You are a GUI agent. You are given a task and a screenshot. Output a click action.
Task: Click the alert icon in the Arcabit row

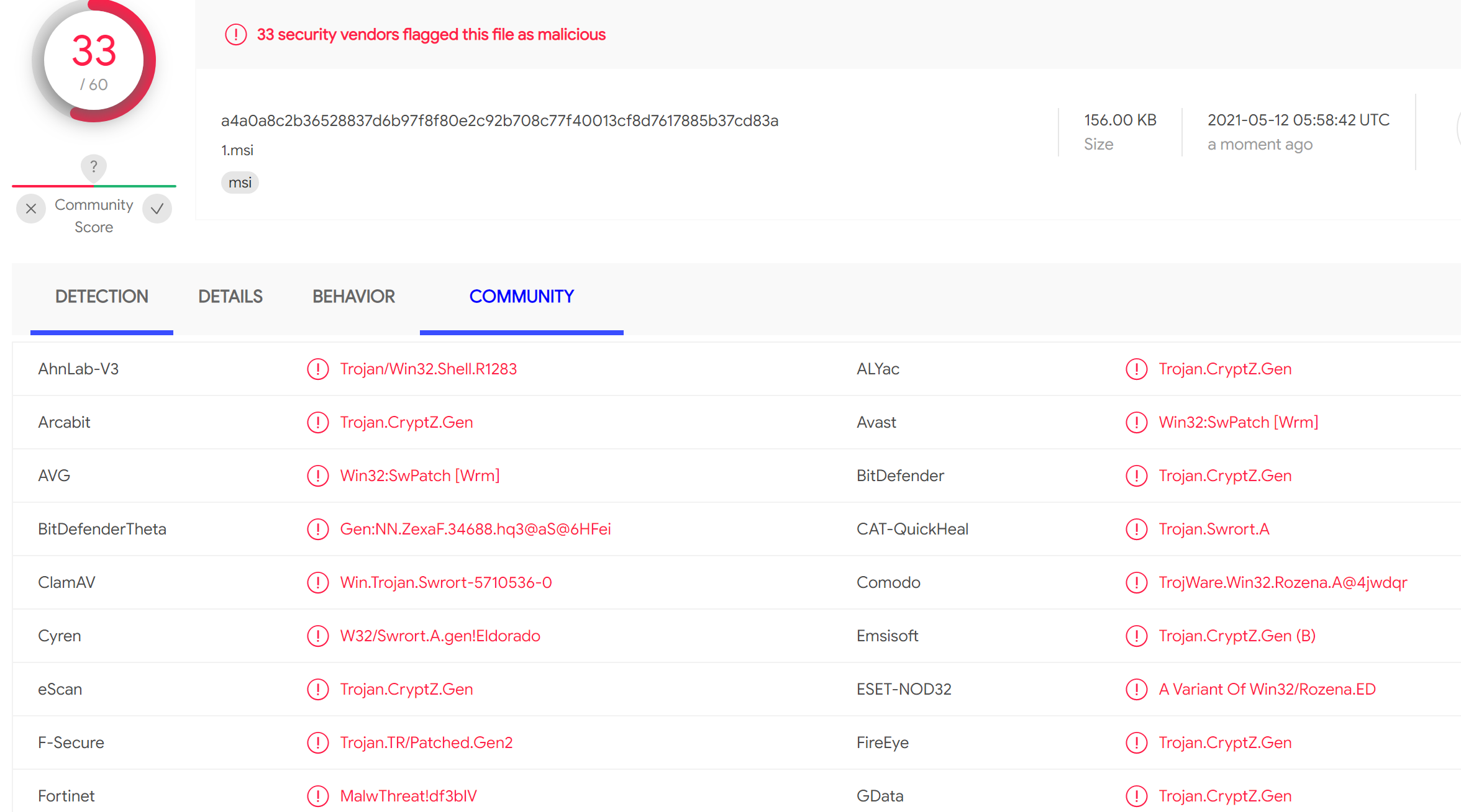point(318,422)
